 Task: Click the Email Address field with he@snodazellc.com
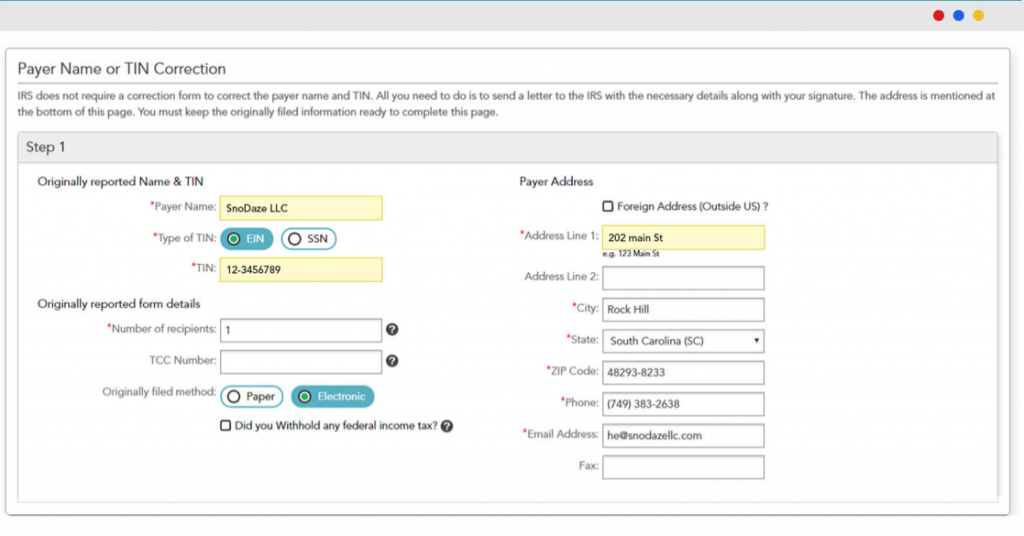click(x=683, y=435)
